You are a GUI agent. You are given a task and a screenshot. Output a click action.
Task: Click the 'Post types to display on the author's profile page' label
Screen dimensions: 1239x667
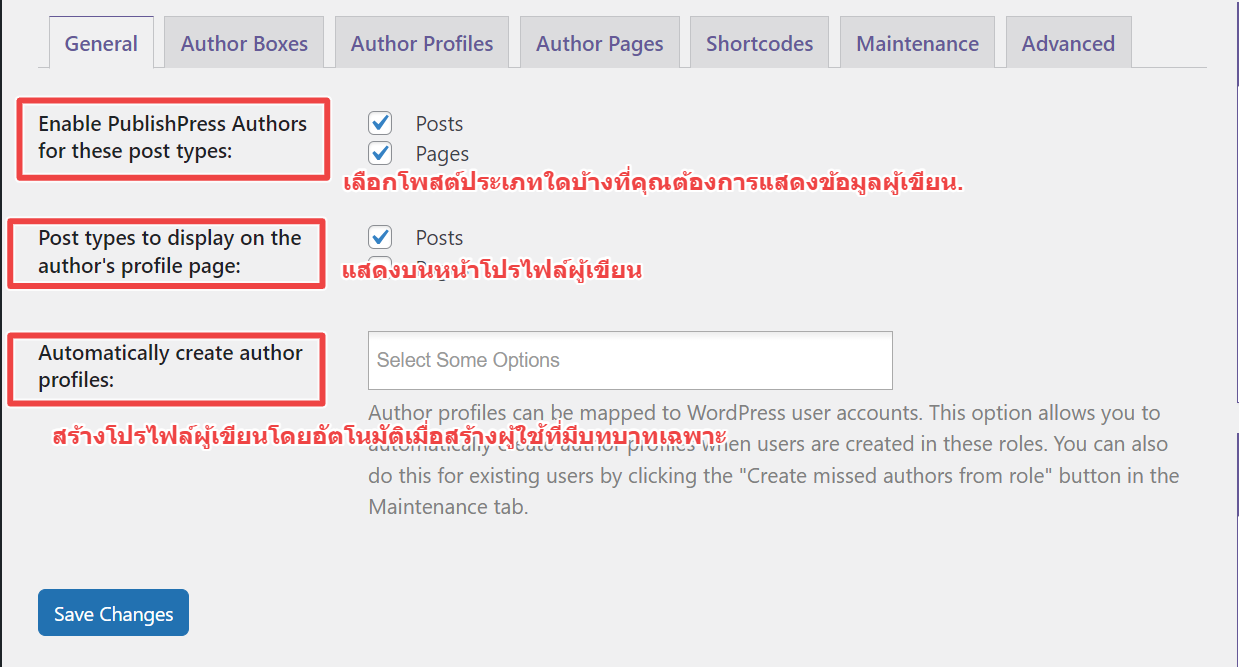pos(170,252)
